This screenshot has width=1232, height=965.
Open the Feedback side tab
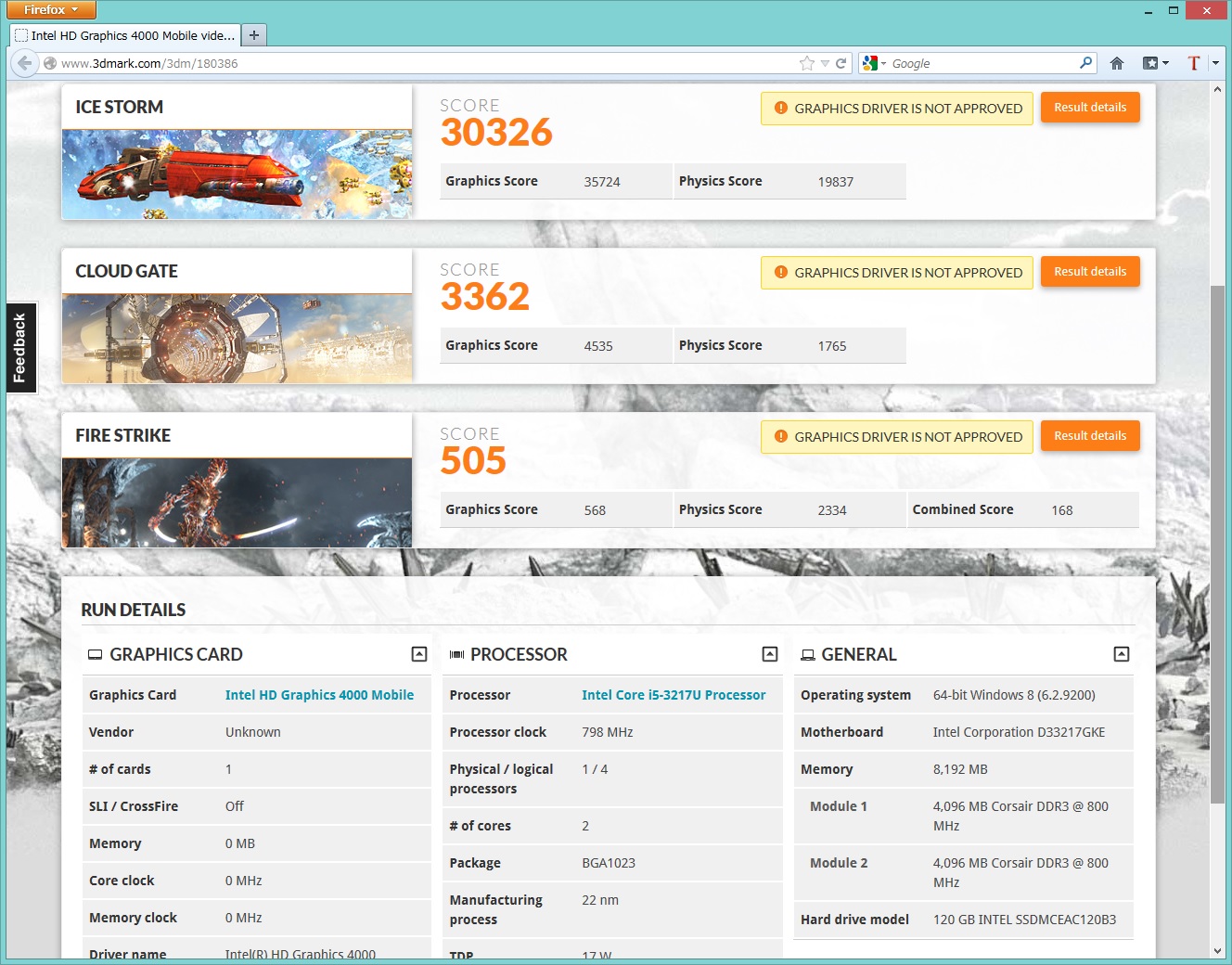coord(20,348)
